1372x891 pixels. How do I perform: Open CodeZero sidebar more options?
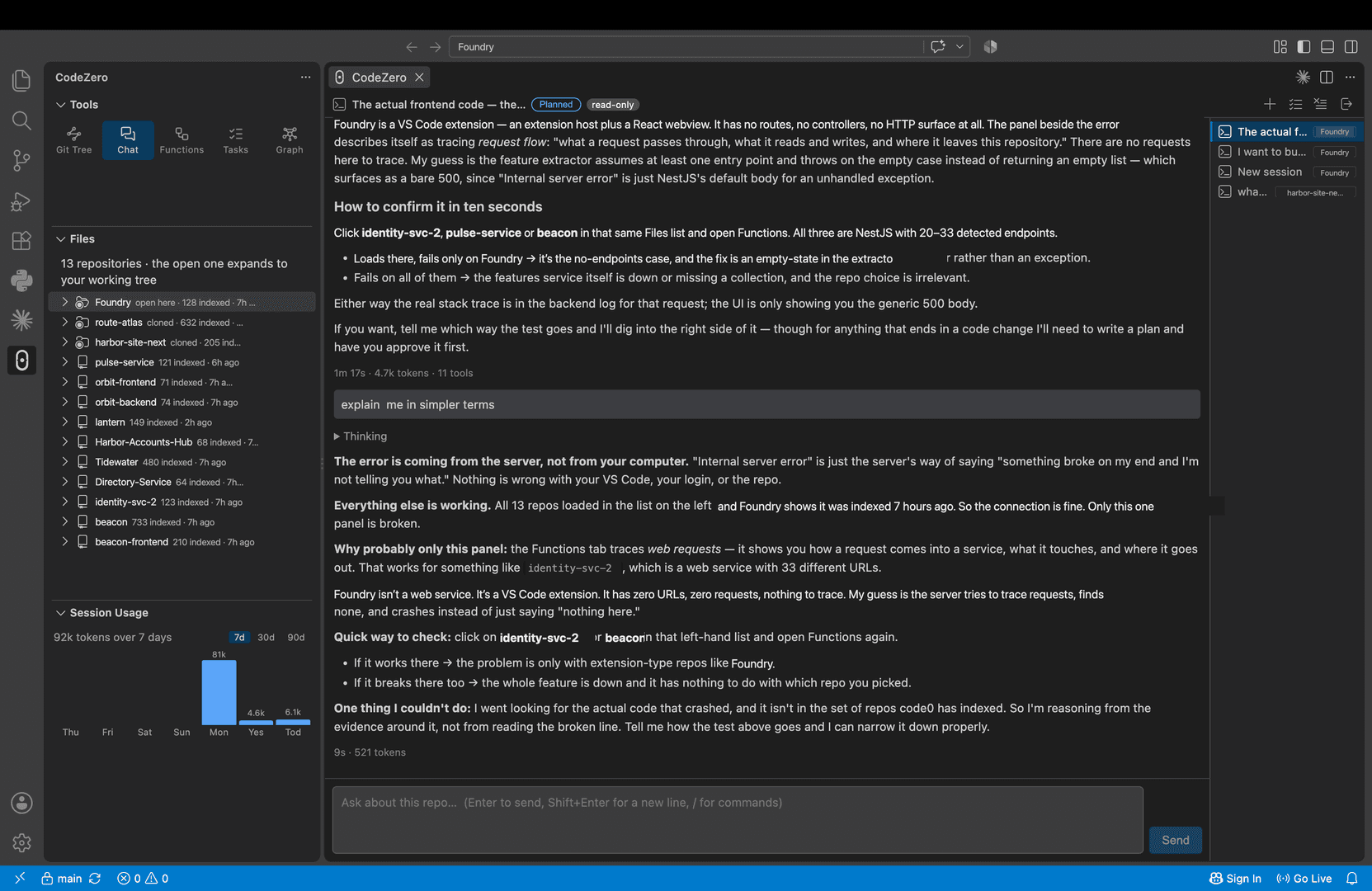pyautogui.click(x=305, y=77)
